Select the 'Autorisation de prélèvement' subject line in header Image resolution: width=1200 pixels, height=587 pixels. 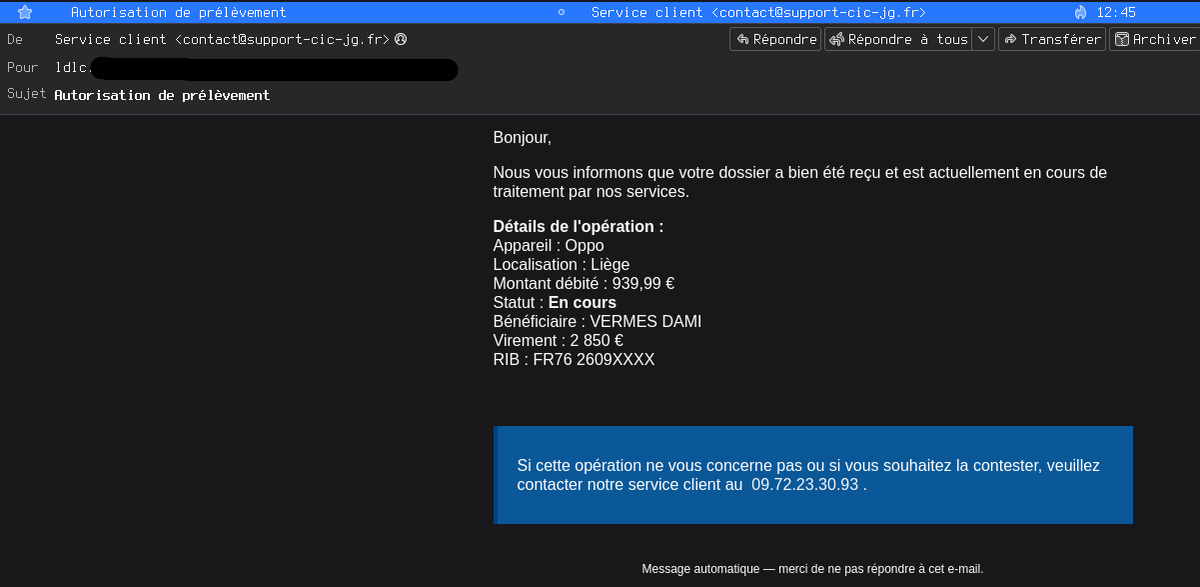162,95
